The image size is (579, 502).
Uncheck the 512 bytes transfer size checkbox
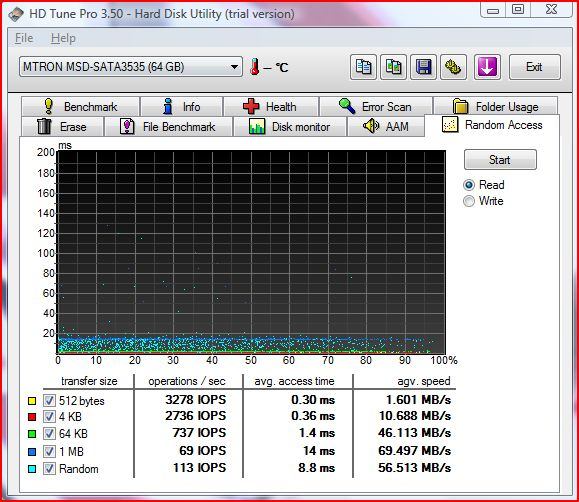click(49, 400)
